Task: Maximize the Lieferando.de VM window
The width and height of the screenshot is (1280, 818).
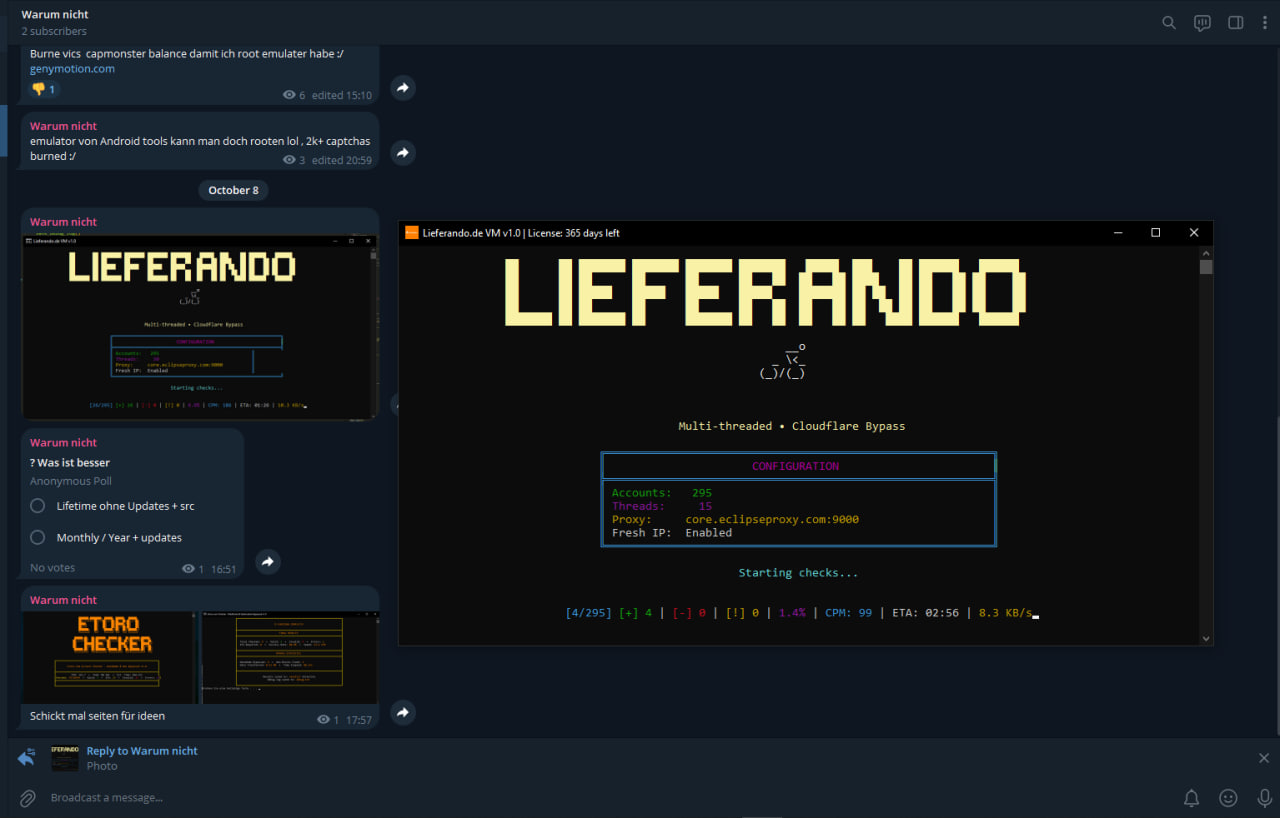Action: [x=1155, y=233]
